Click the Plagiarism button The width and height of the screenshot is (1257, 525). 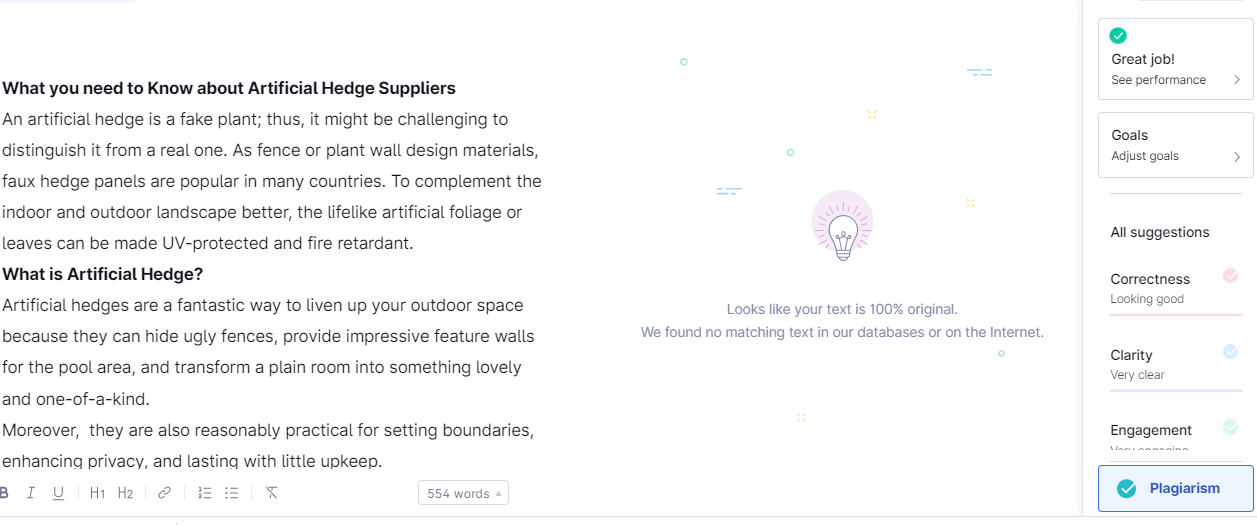1175,488
